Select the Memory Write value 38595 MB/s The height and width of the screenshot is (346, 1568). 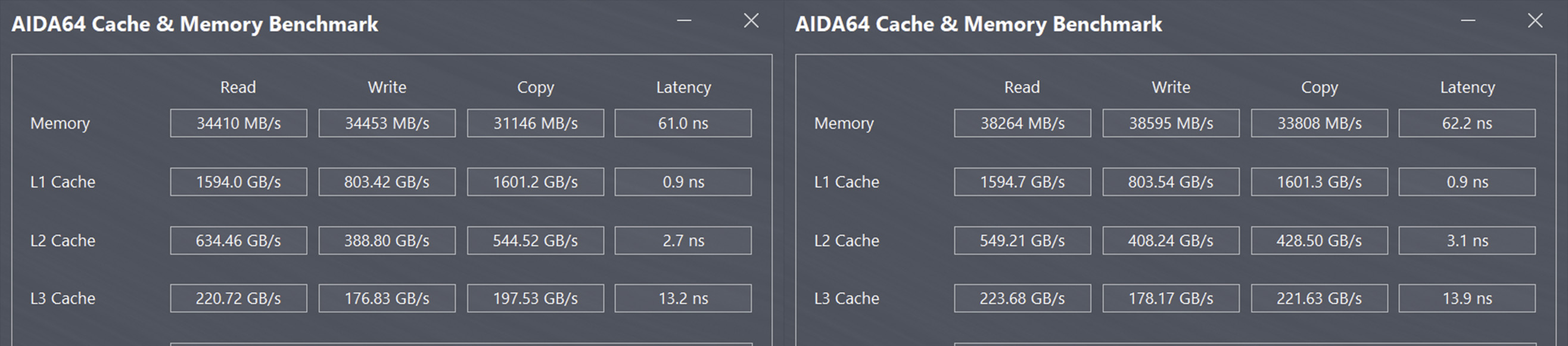tap(1171, 123)
